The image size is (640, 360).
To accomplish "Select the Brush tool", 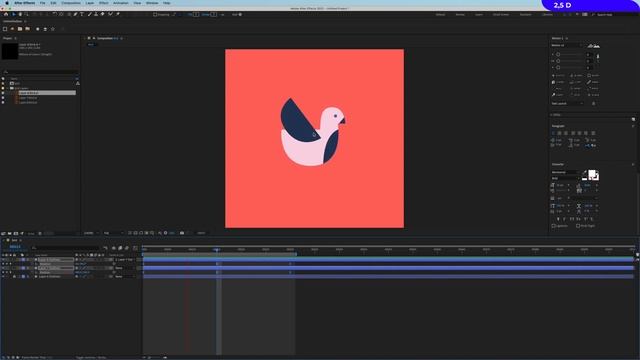I will [x=89, y=14].
